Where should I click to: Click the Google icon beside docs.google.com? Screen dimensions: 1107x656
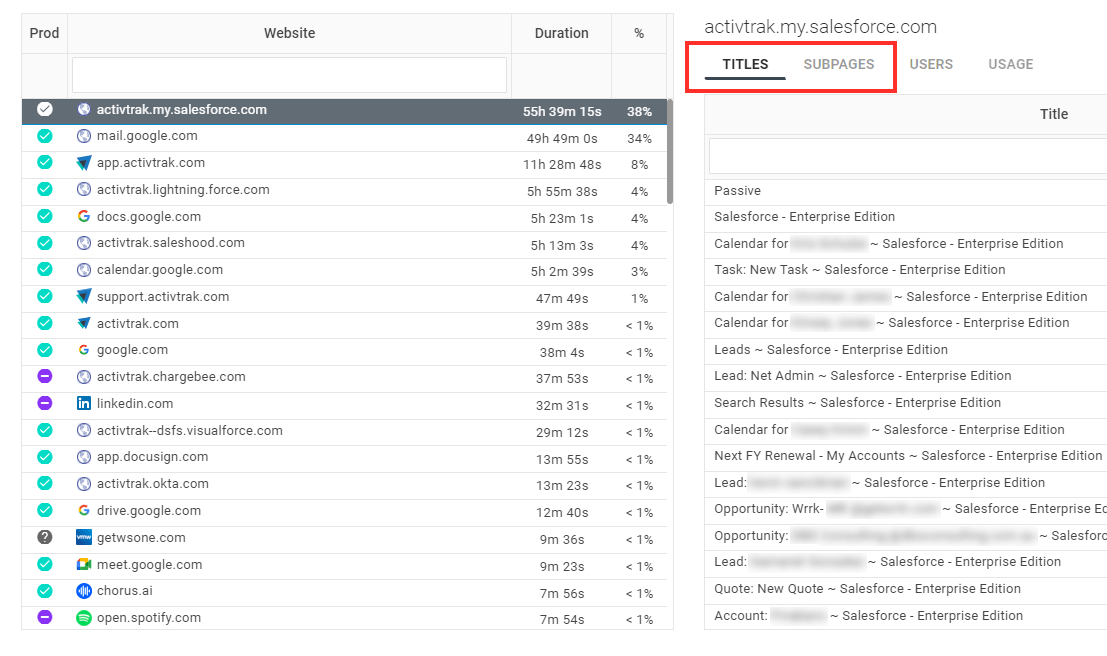point(84,217)
